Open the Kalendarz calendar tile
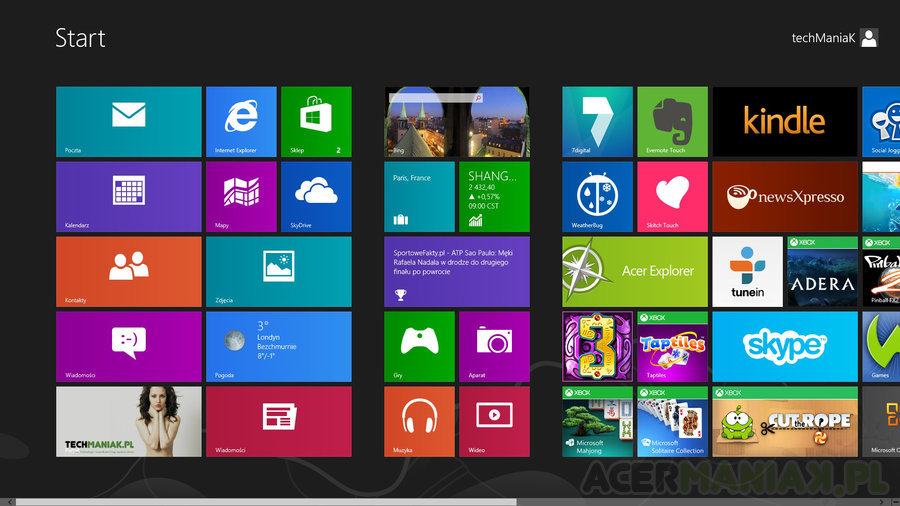 (129, 197)
